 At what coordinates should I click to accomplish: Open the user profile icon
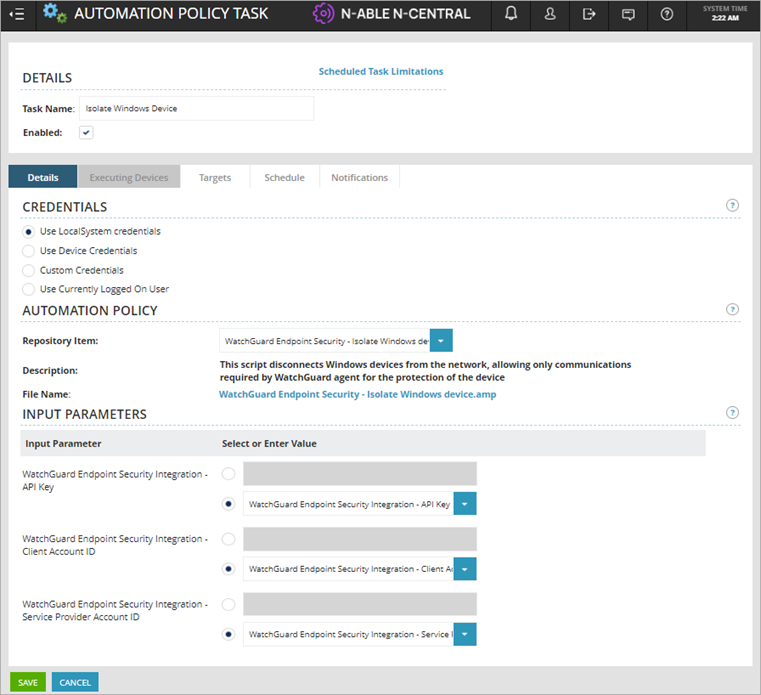[x=550, y=14]
